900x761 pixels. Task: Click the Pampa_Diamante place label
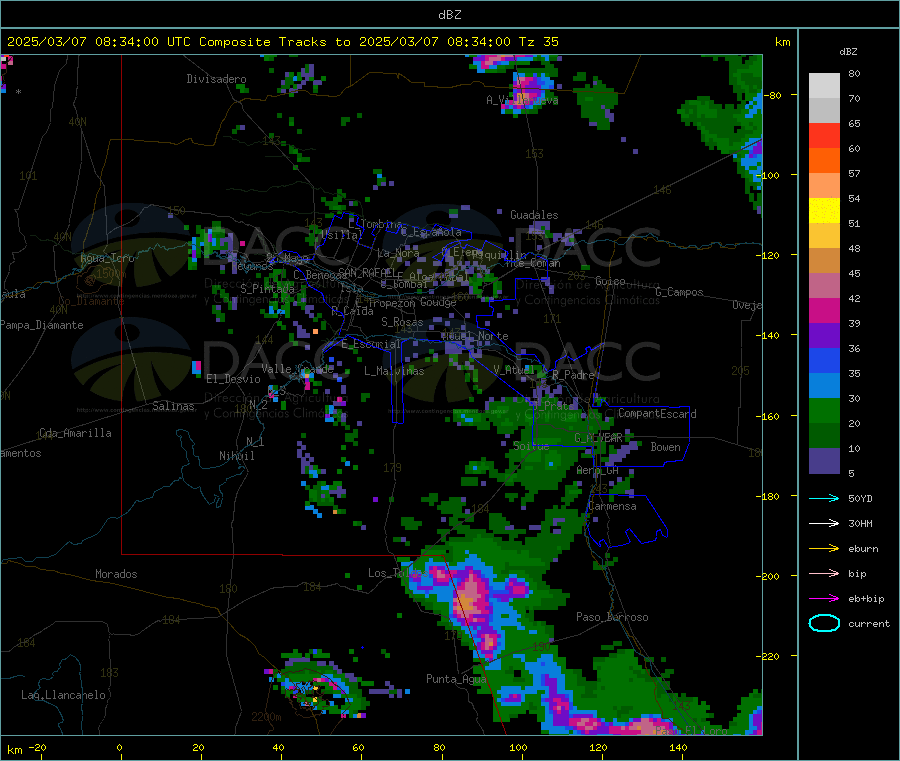[42, 325]
